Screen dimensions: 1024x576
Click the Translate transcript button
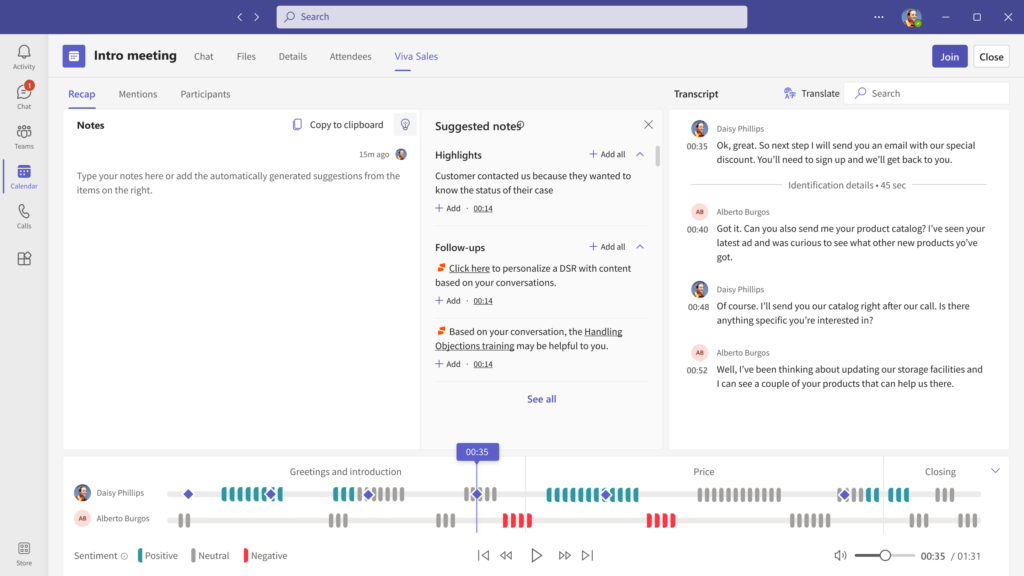point(812,93)
